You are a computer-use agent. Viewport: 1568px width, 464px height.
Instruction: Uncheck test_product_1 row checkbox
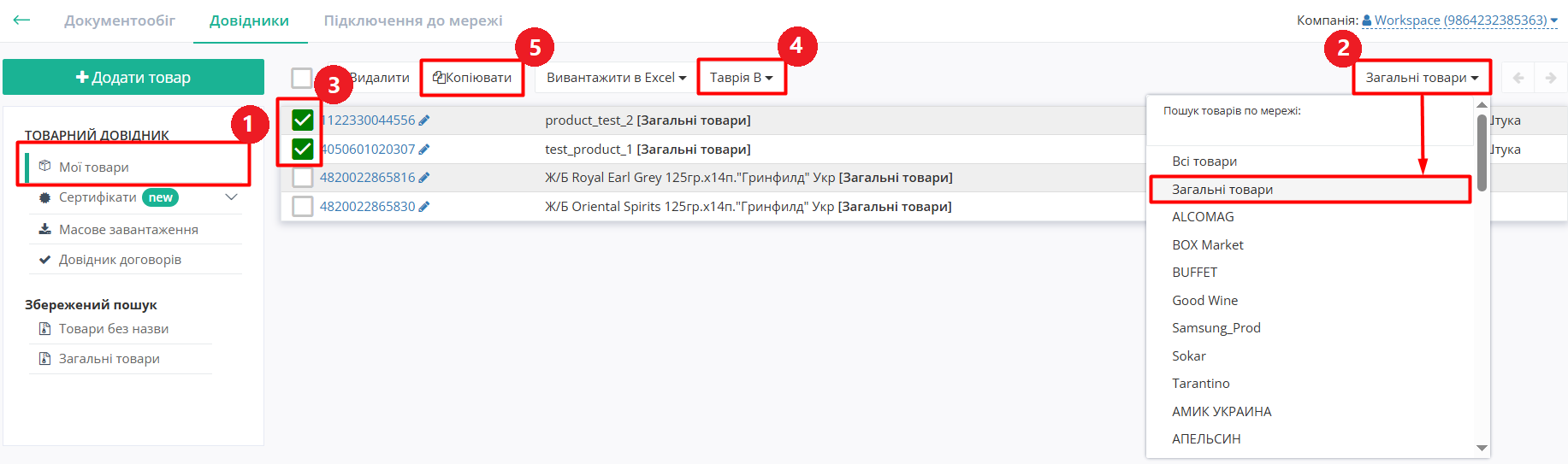pyautogui.click(x=303, y=150)
